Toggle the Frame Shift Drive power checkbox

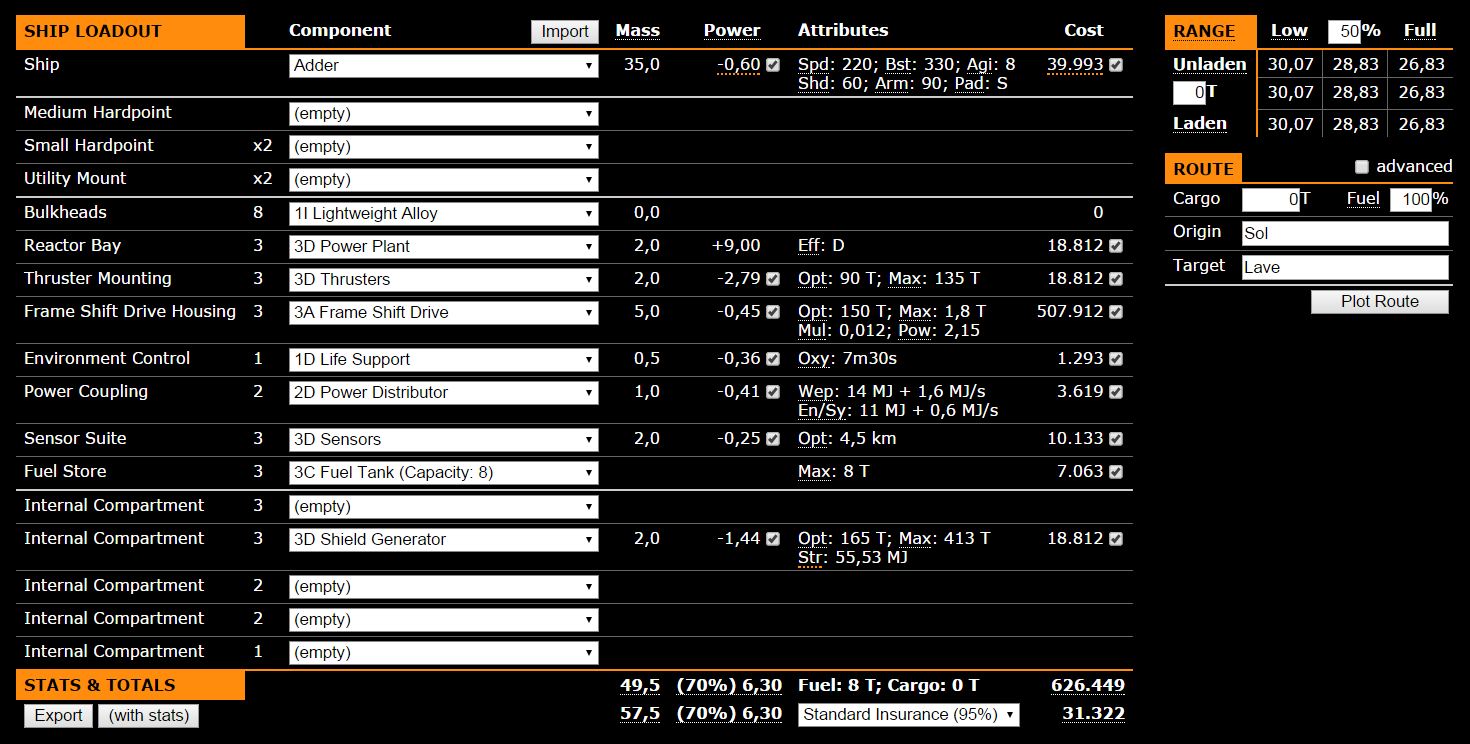(773, 312)
